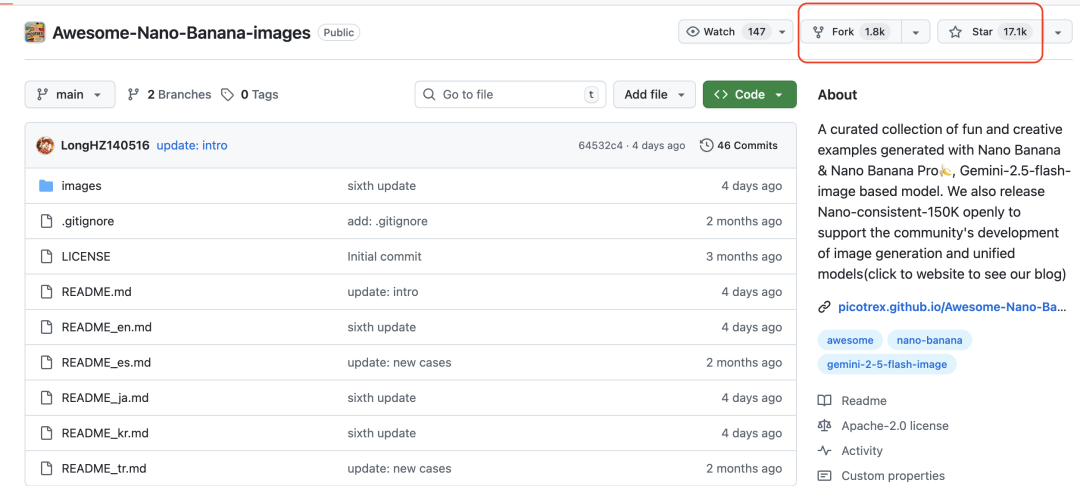Open the green Code dropdown button
The height and width of the screenshot is (486, 1080).
[x=749, y=94]
